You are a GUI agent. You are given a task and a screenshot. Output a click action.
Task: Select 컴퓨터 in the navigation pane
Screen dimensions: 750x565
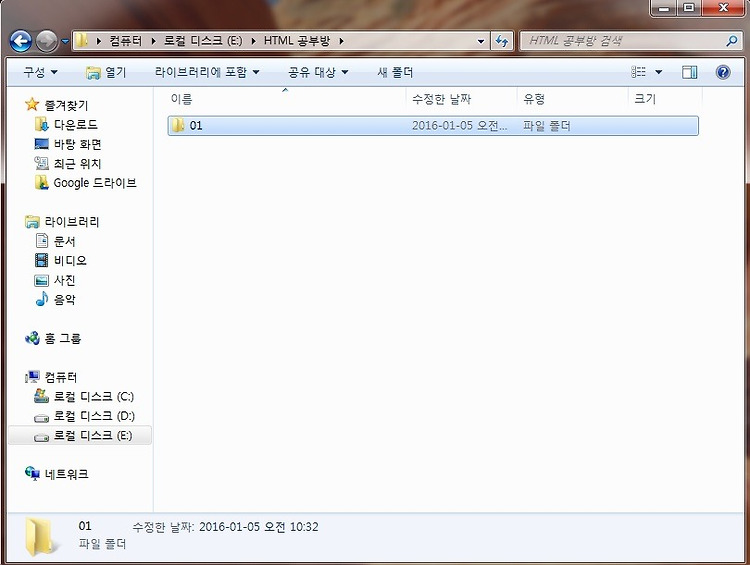pos(61,377)
